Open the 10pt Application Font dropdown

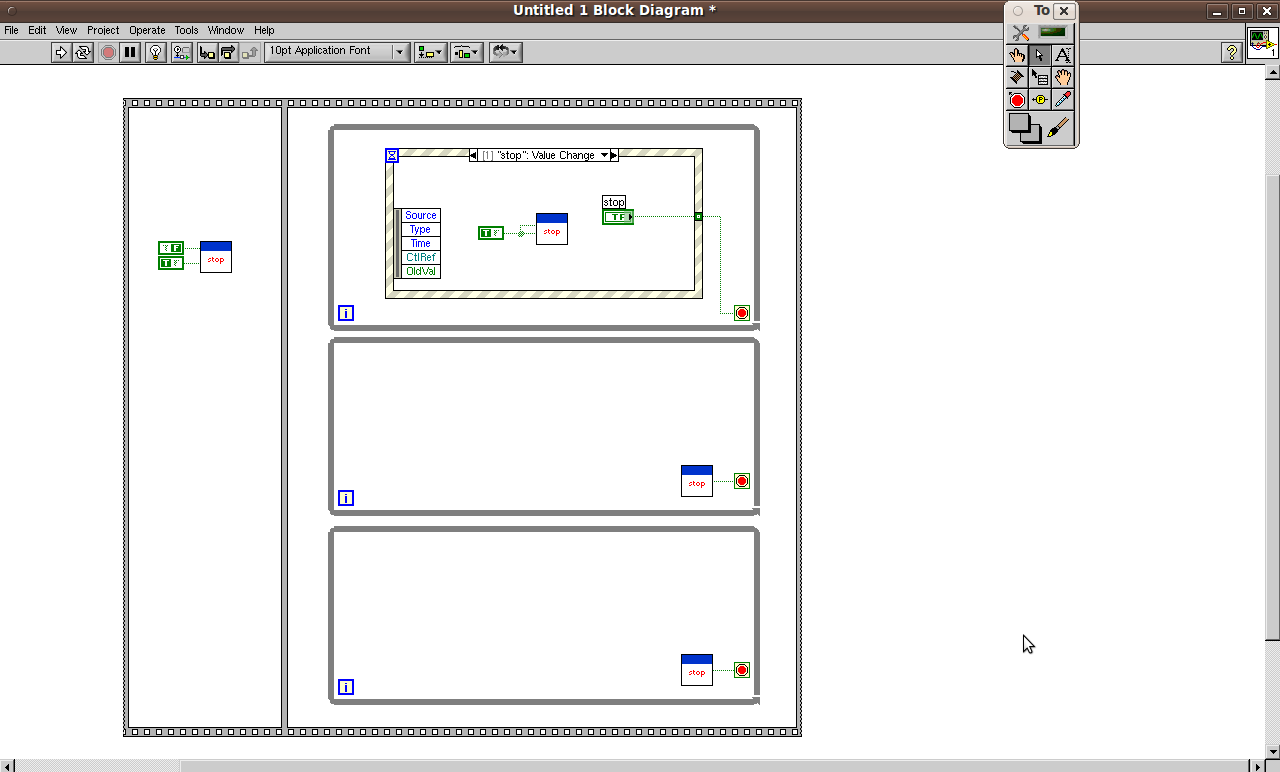(x=337, y=52)
